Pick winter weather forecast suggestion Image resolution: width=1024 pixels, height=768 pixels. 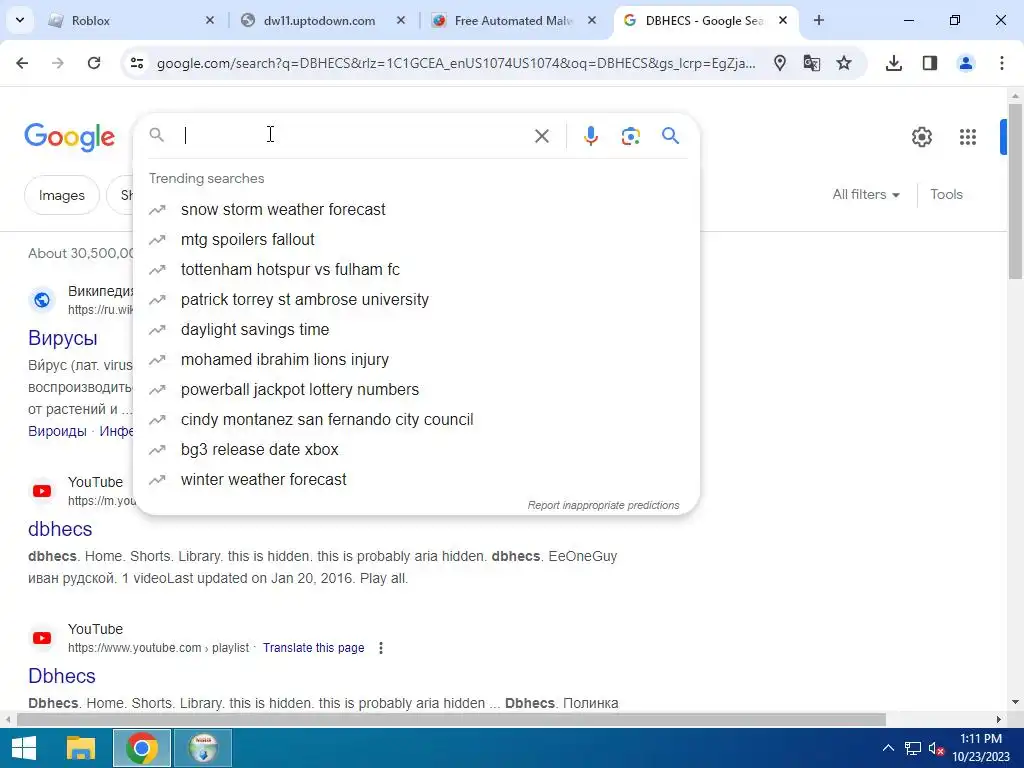[x=417, y=480]
